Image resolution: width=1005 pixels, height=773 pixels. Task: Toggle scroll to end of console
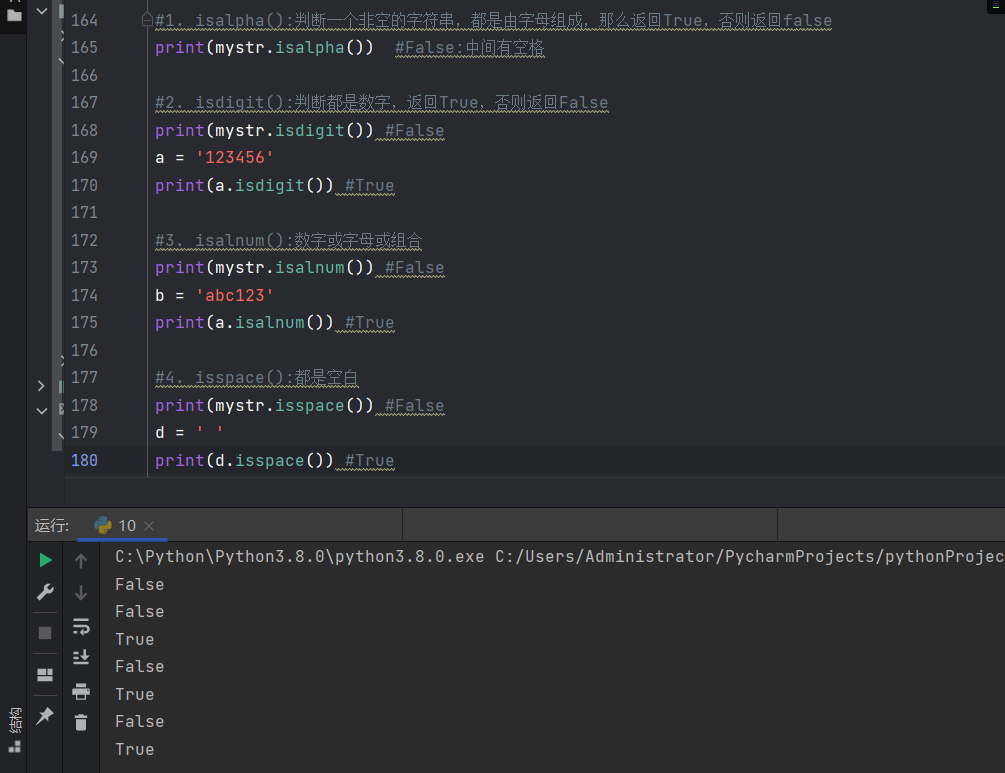(81, 658)
